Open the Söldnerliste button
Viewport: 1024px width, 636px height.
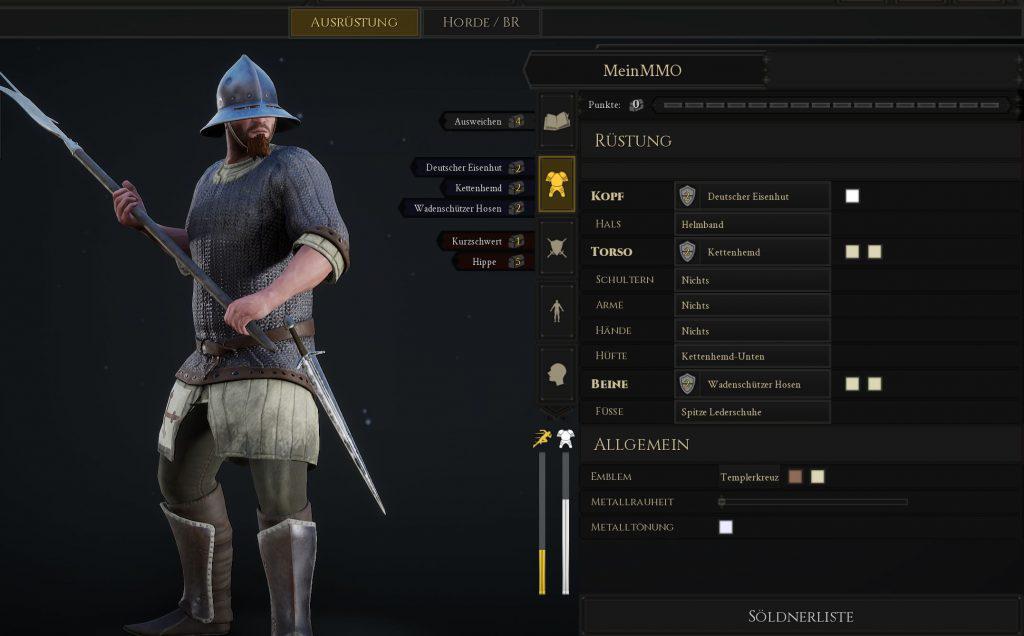click(801, 616)
